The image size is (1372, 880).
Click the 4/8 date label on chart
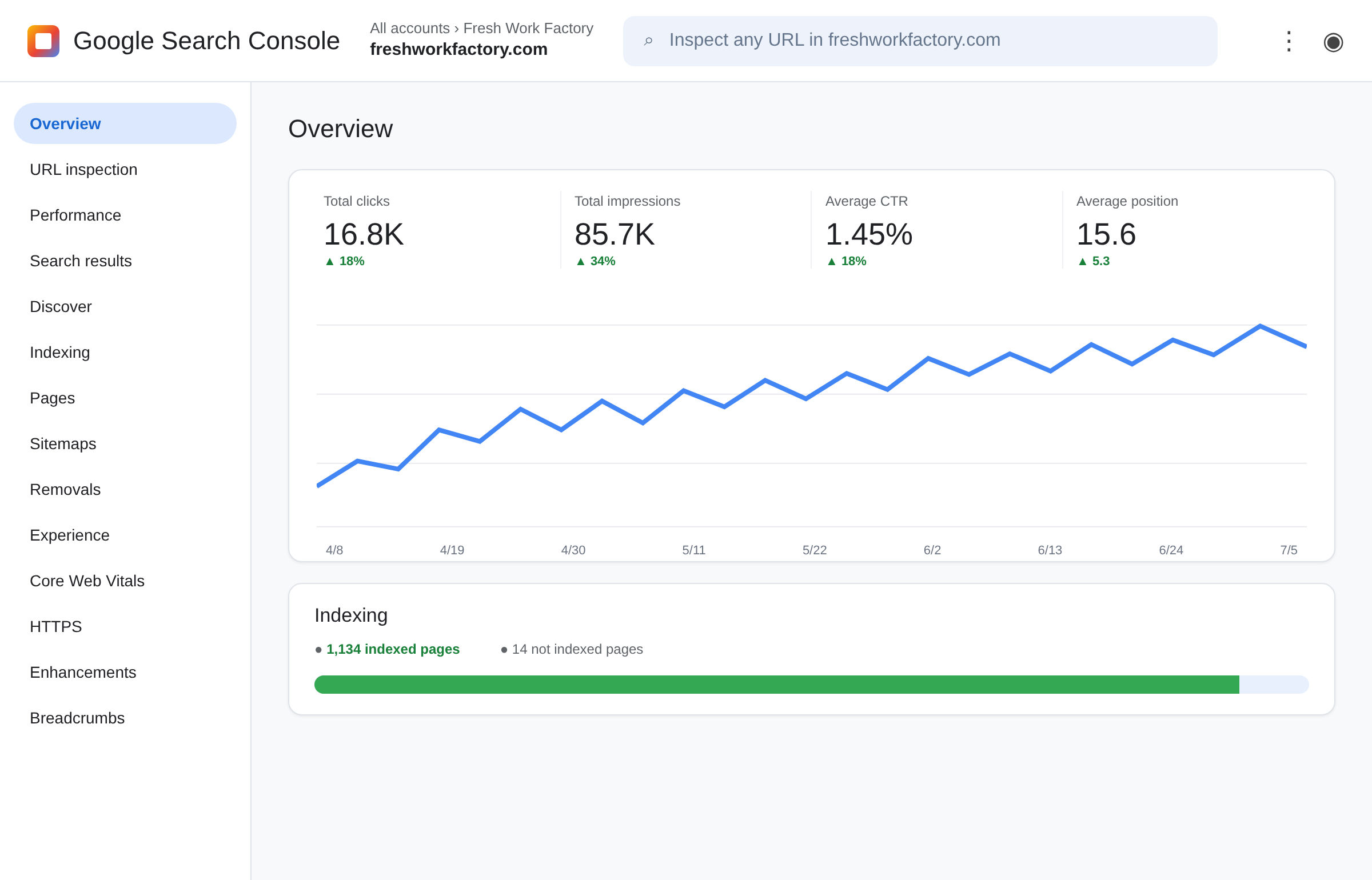(334, 550)
